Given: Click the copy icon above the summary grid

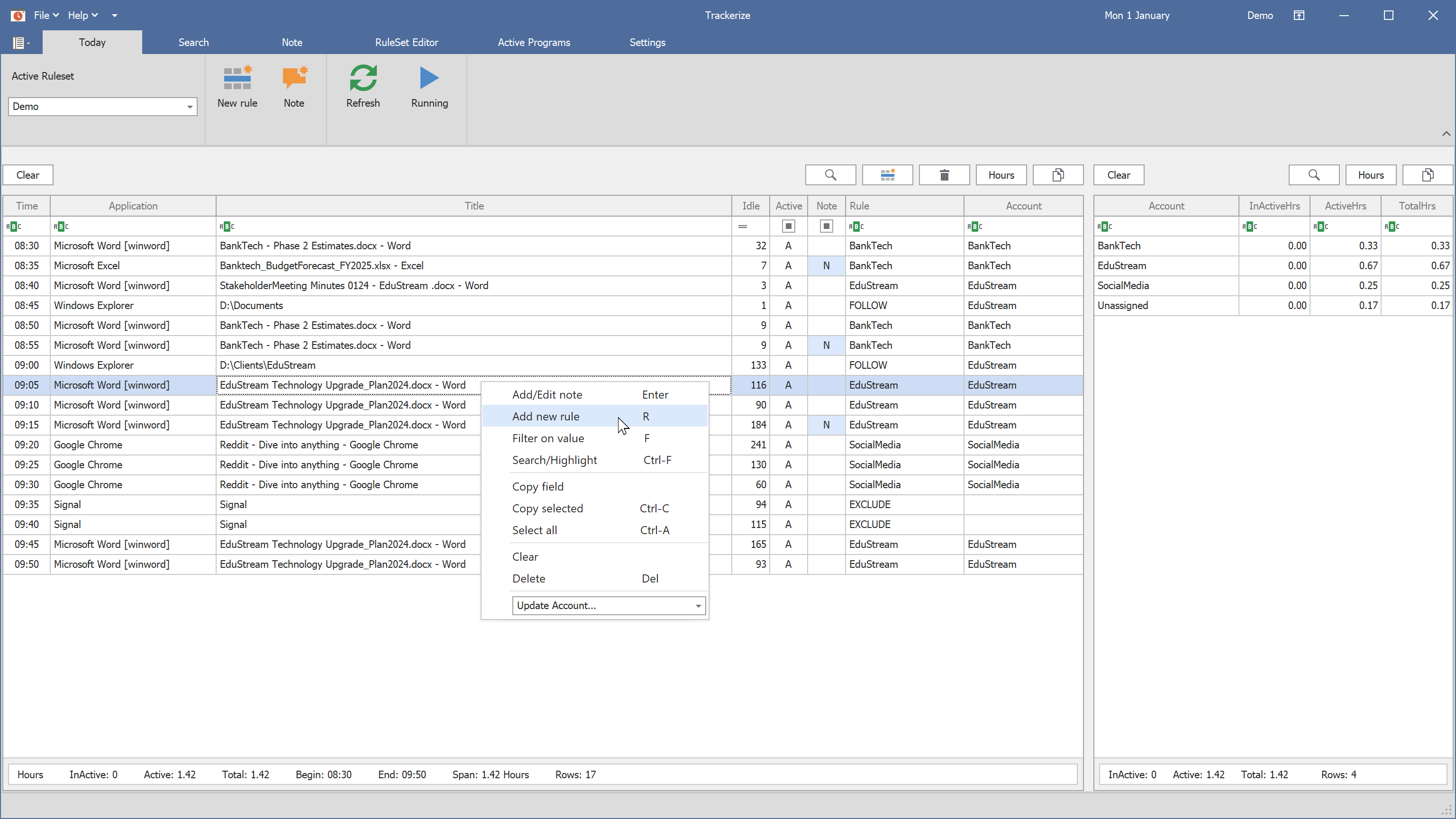Looking at the screenshot, I should coord(1427,175).
